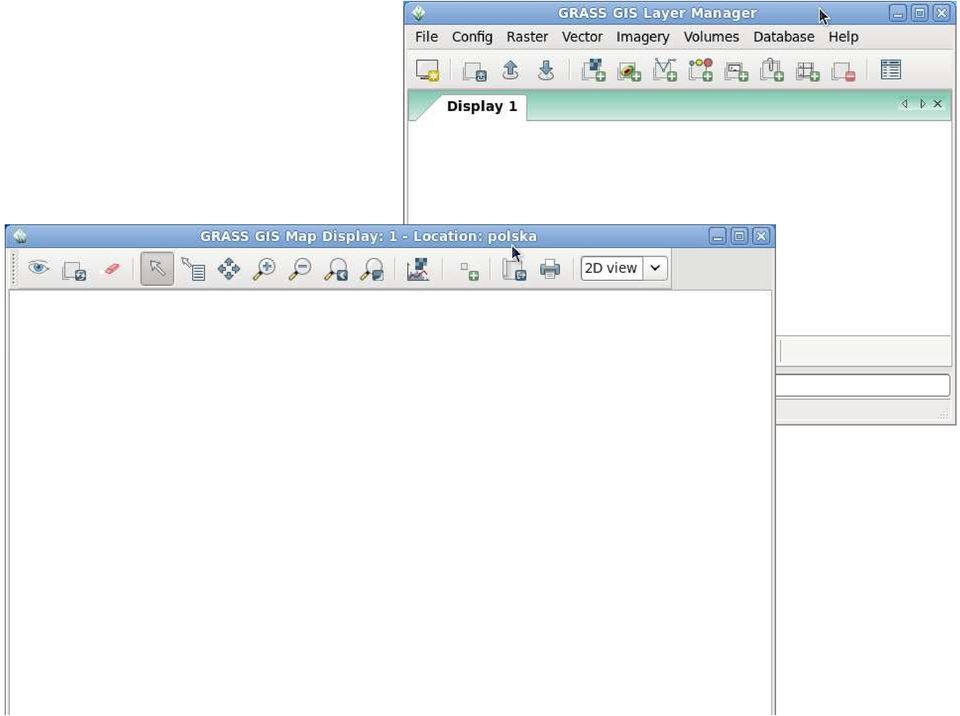Activate the Pan tool
This screenshot has height=716, width=960.
[x=229, y=269]
